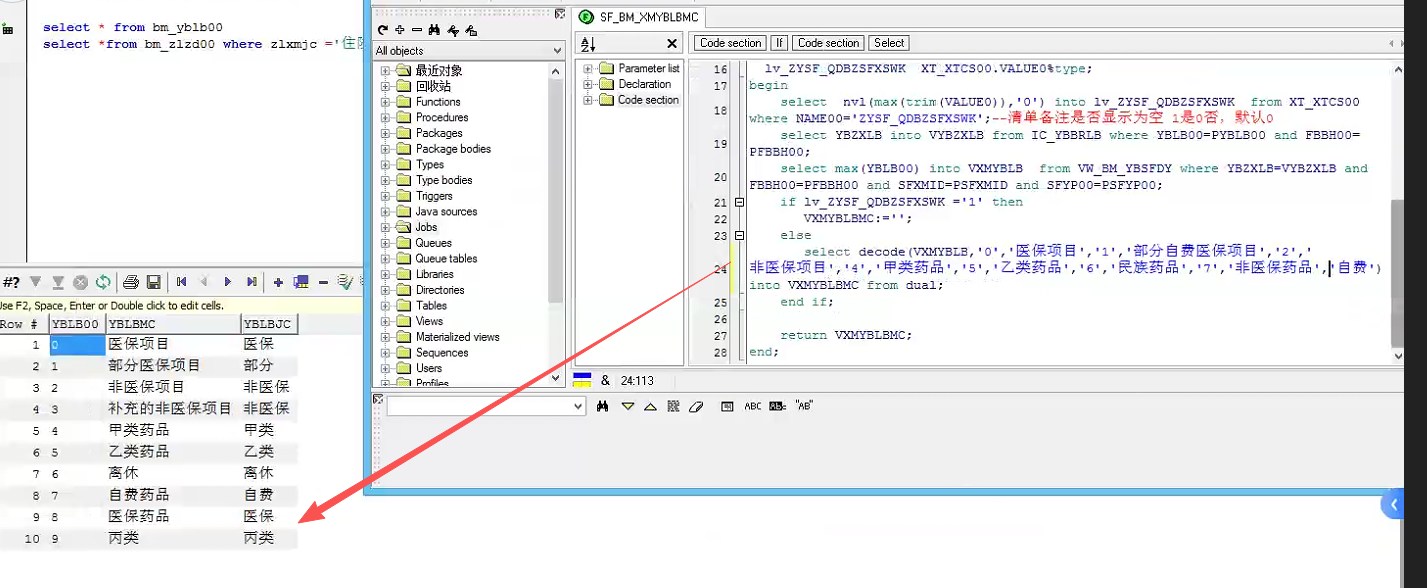Toggle case-sensitive option left of quoted AB icon
The height and width of the screenshot is (588, 1427).
pos(778,406)
